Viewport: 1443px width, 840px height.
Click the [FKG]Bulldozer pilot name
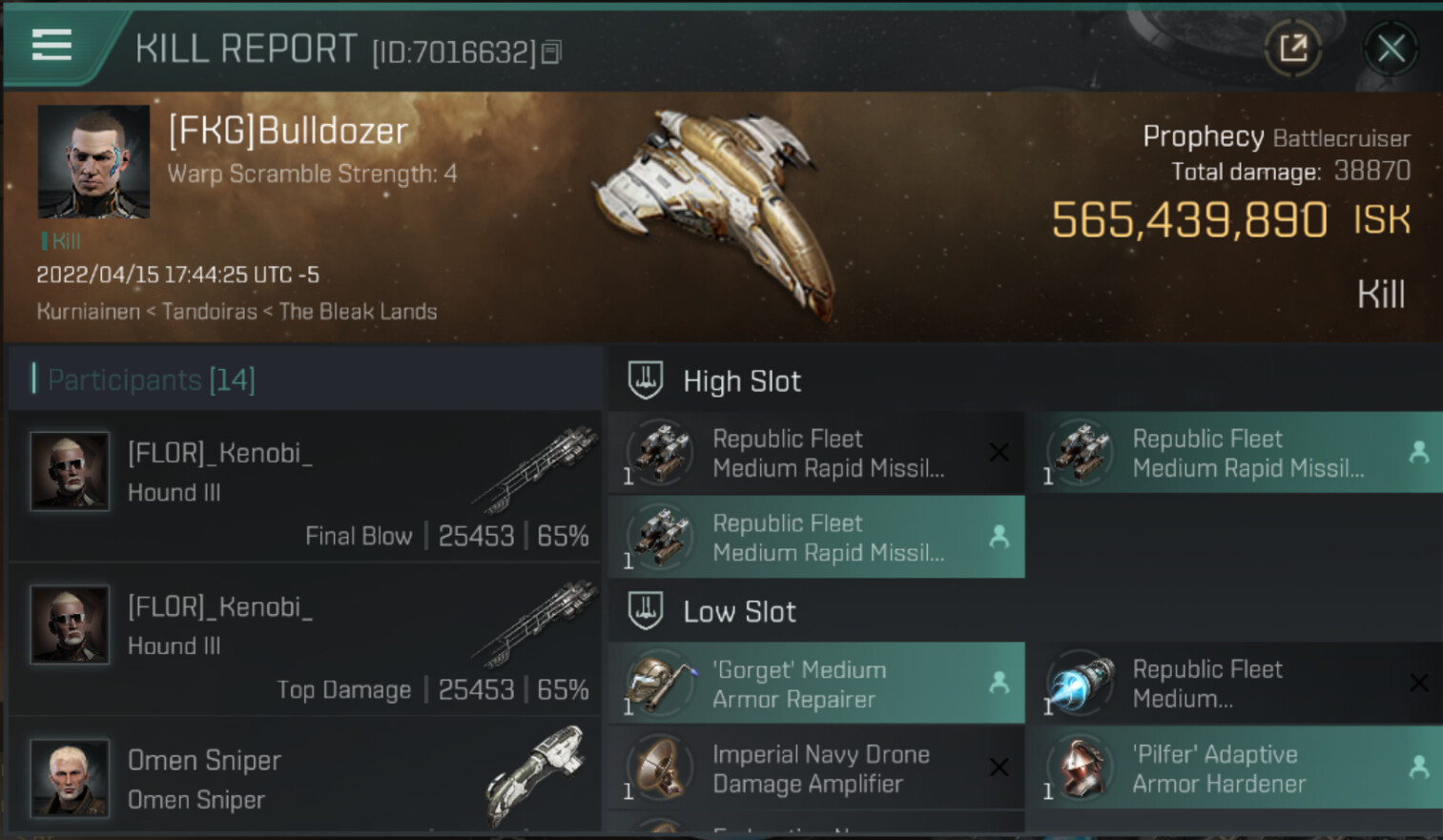288,131
